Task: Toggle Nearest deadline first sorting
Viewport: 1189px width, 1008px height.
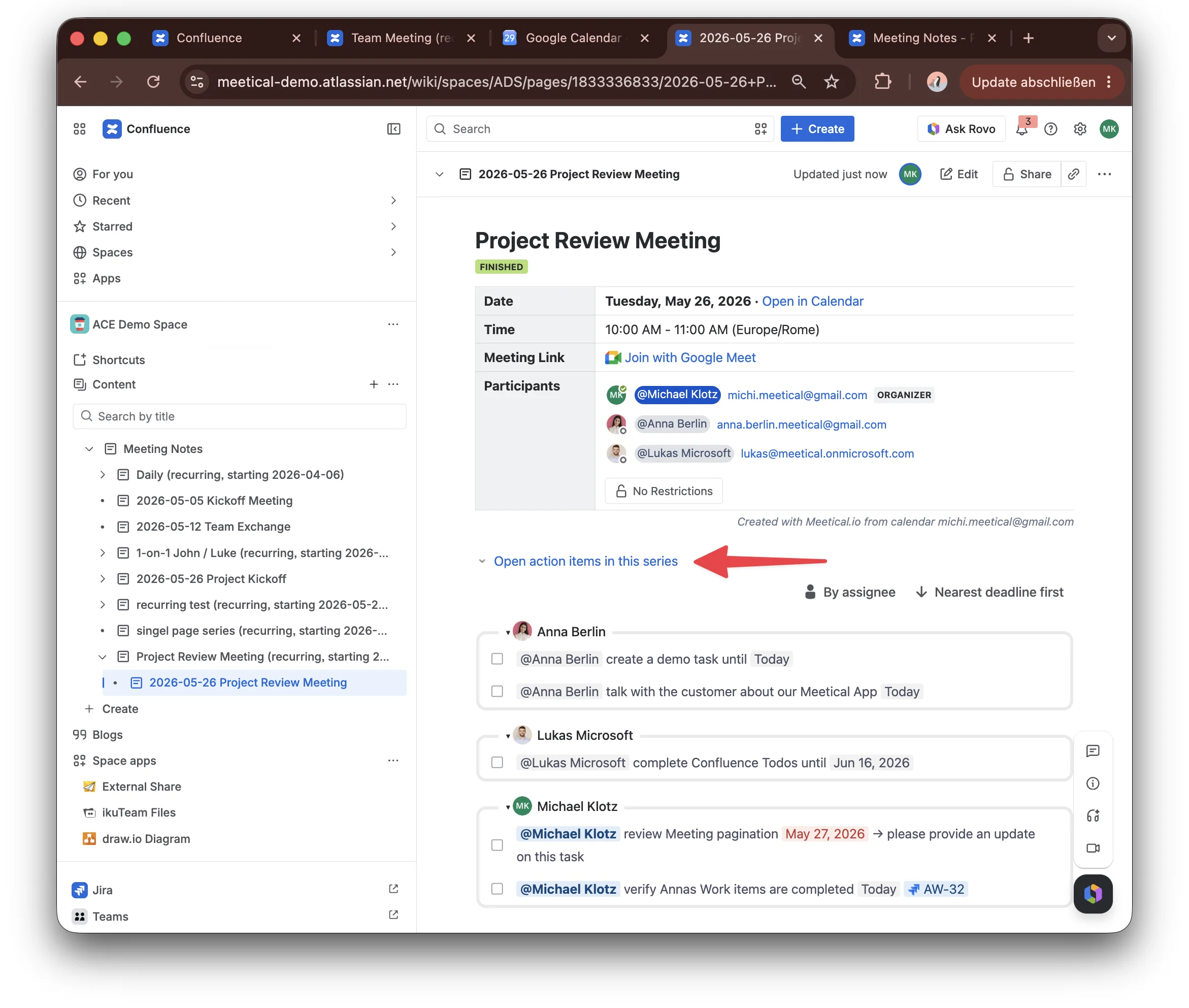Action: click(x=989, y=592)
